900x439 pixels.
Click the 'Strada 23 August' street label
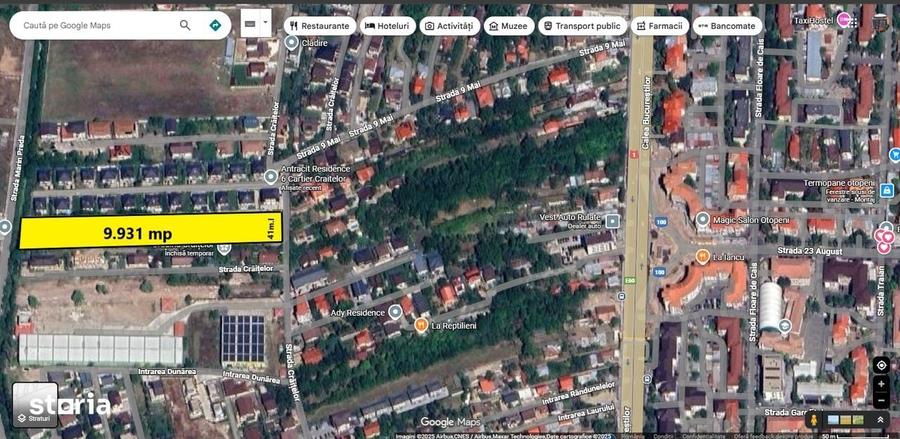(809, 251)
